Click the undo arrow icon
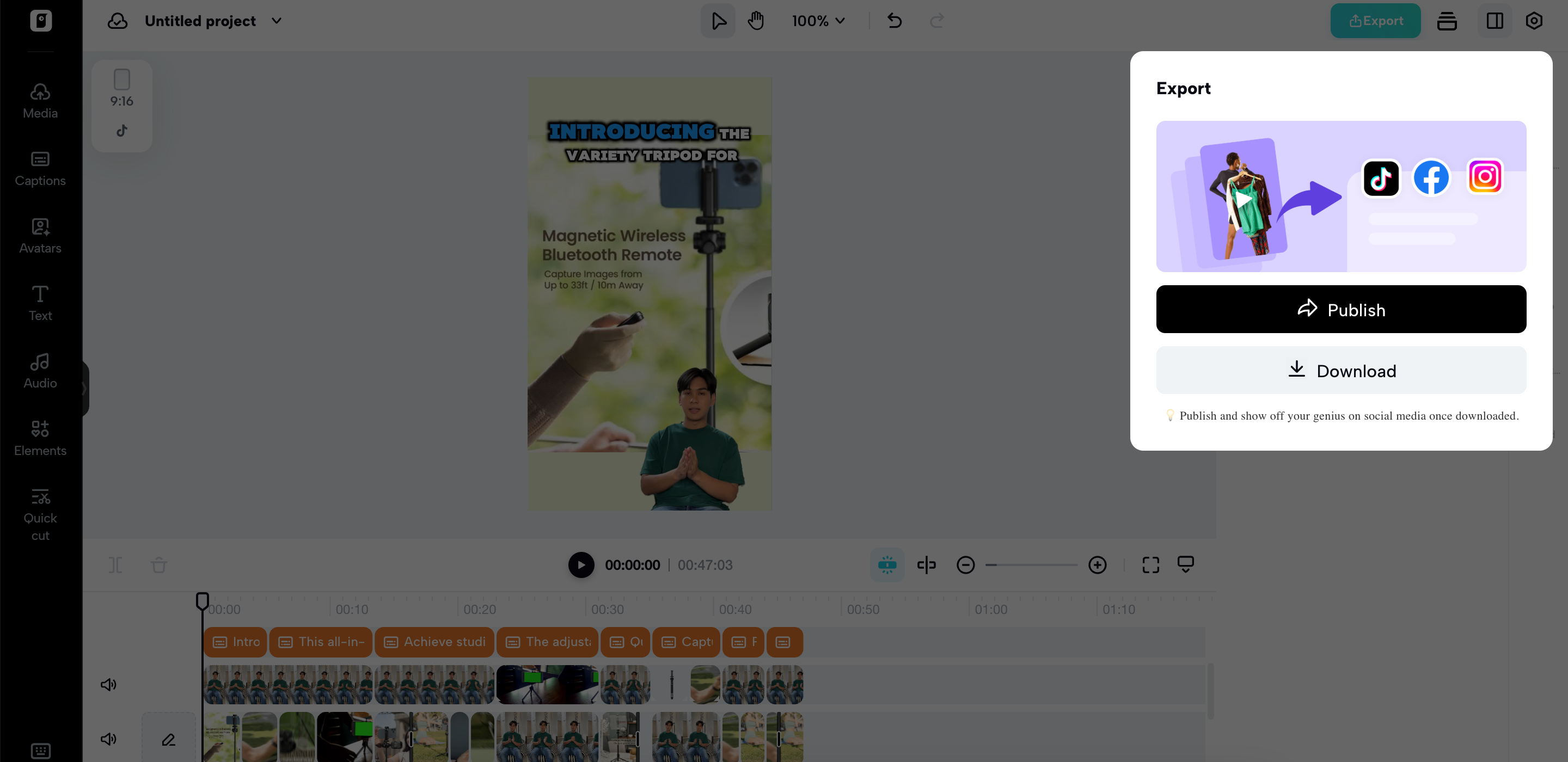The image size is (1568, 762). click(x=893, y=21)
